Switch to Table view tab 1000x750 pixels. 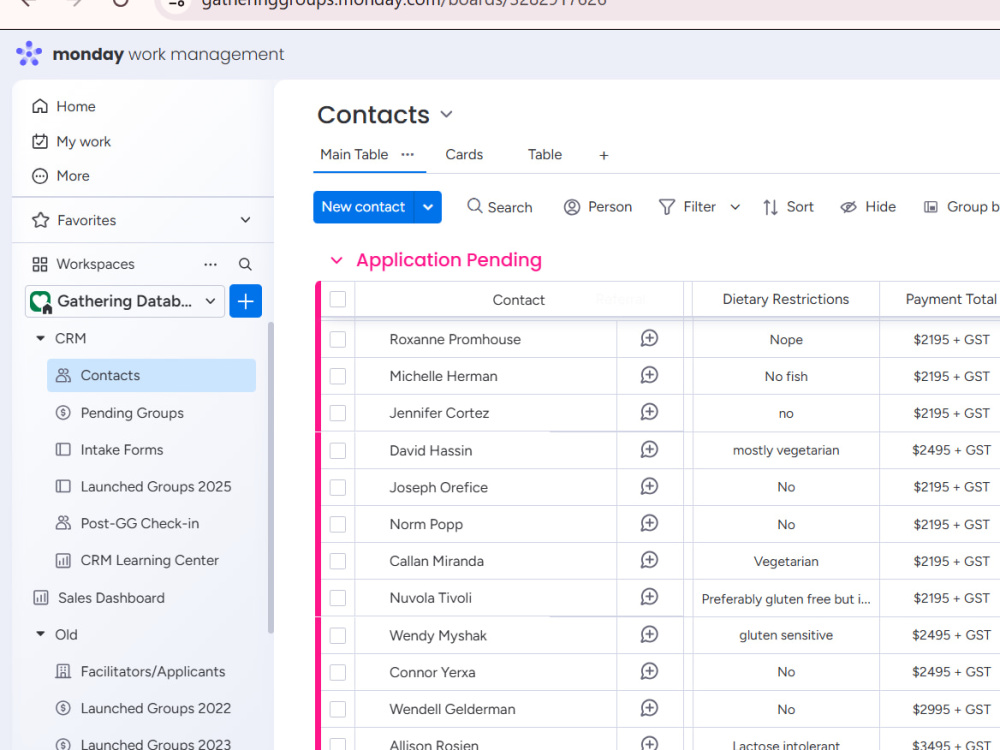(545, 154)
